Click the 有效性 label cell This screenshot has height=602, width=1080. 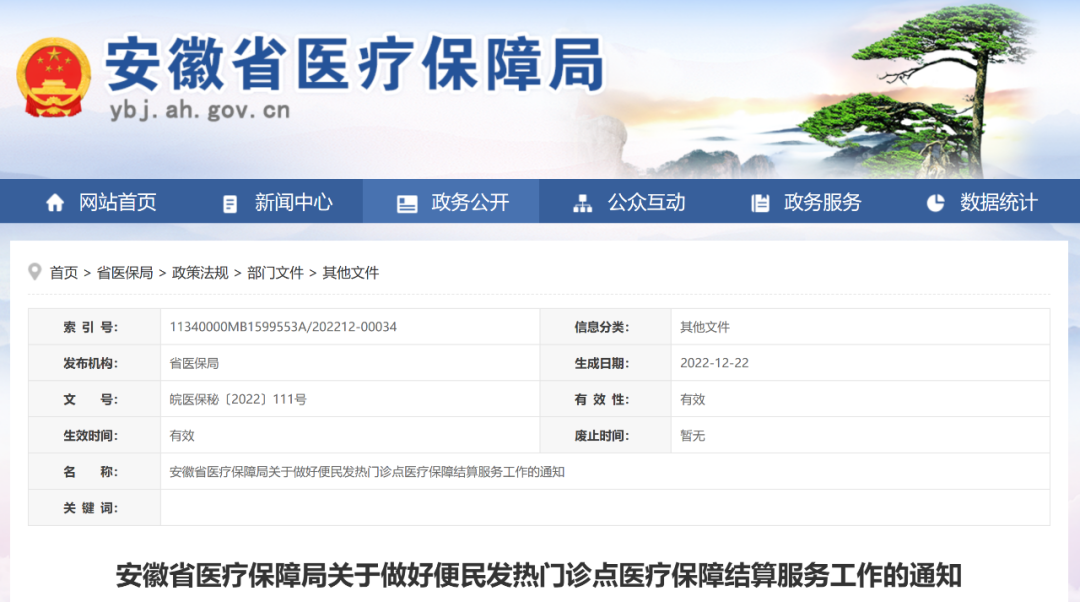(605, 399)
